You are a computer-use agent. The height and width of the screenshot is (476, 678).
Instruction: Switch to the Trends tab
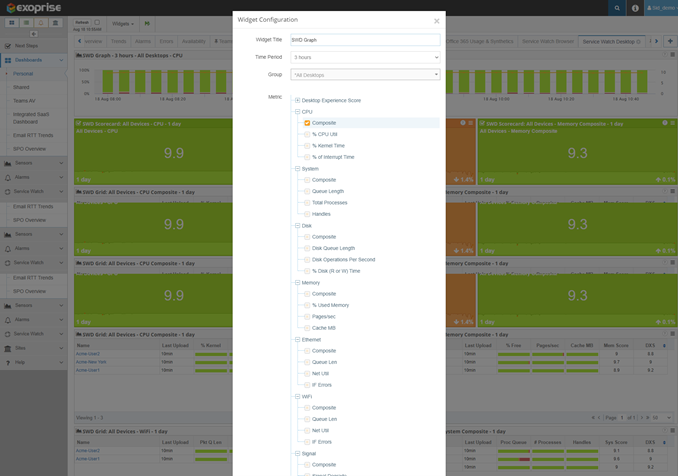pyautogui.click(x=118, y=42)
